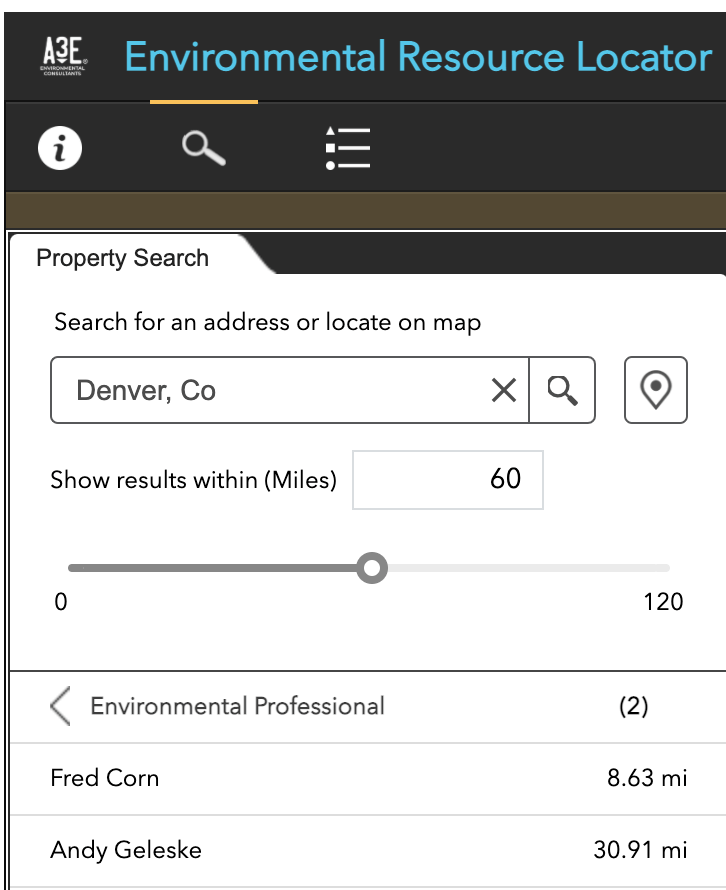Activate locate on map pin button
The image size is (726, 890).
tap(656, 390)
